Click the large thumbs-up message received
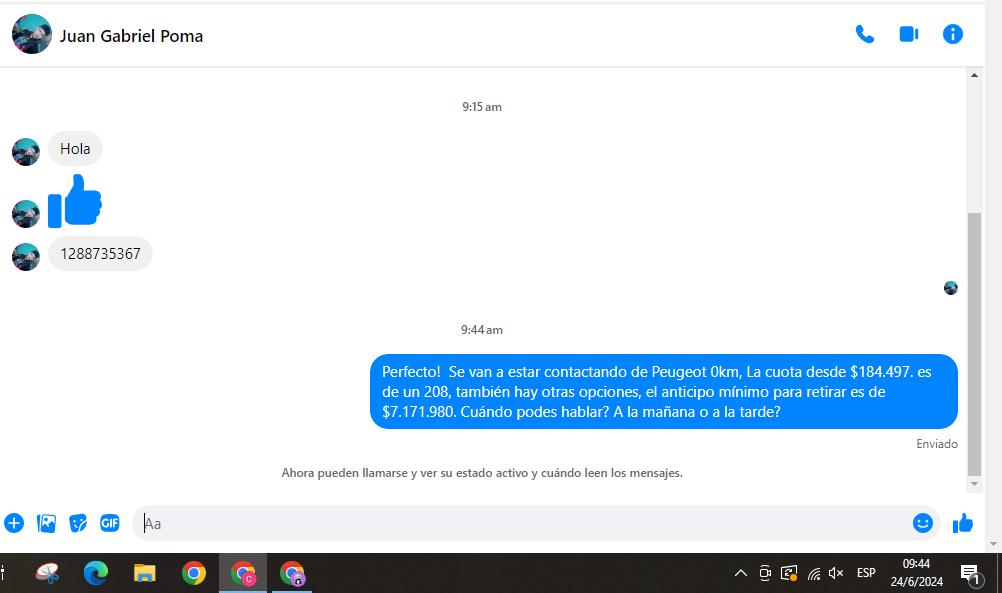This screenshot has width=1002, height=593. click(x=75, y=201)
